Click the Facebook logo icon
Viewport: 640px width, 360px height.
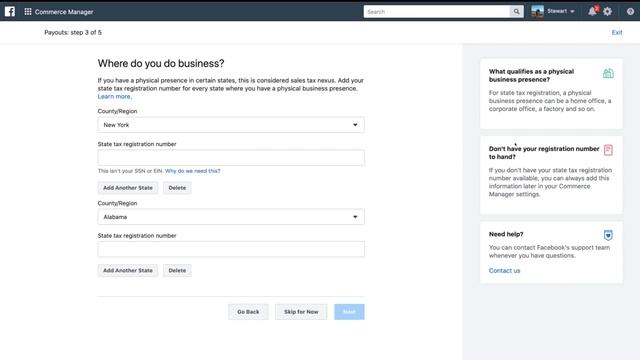tap(10, 11)
